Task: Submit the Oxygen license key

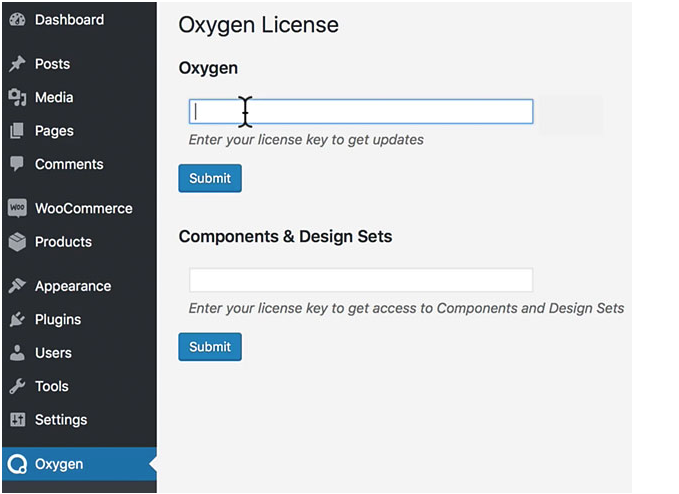Action: point(210,178)
